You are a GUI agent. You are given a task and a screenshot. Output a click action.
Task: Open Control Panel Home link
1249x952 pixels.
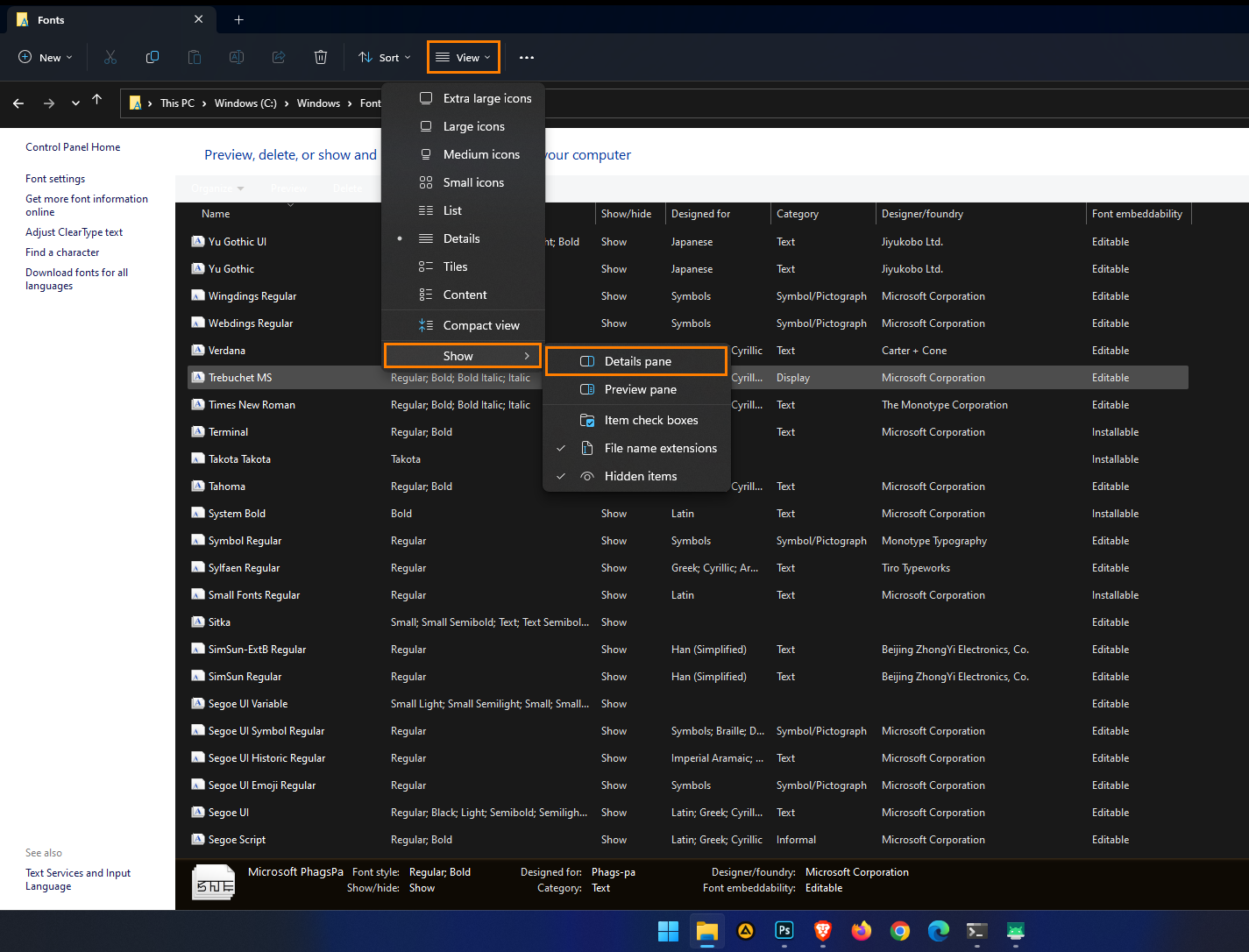[73, 147]
